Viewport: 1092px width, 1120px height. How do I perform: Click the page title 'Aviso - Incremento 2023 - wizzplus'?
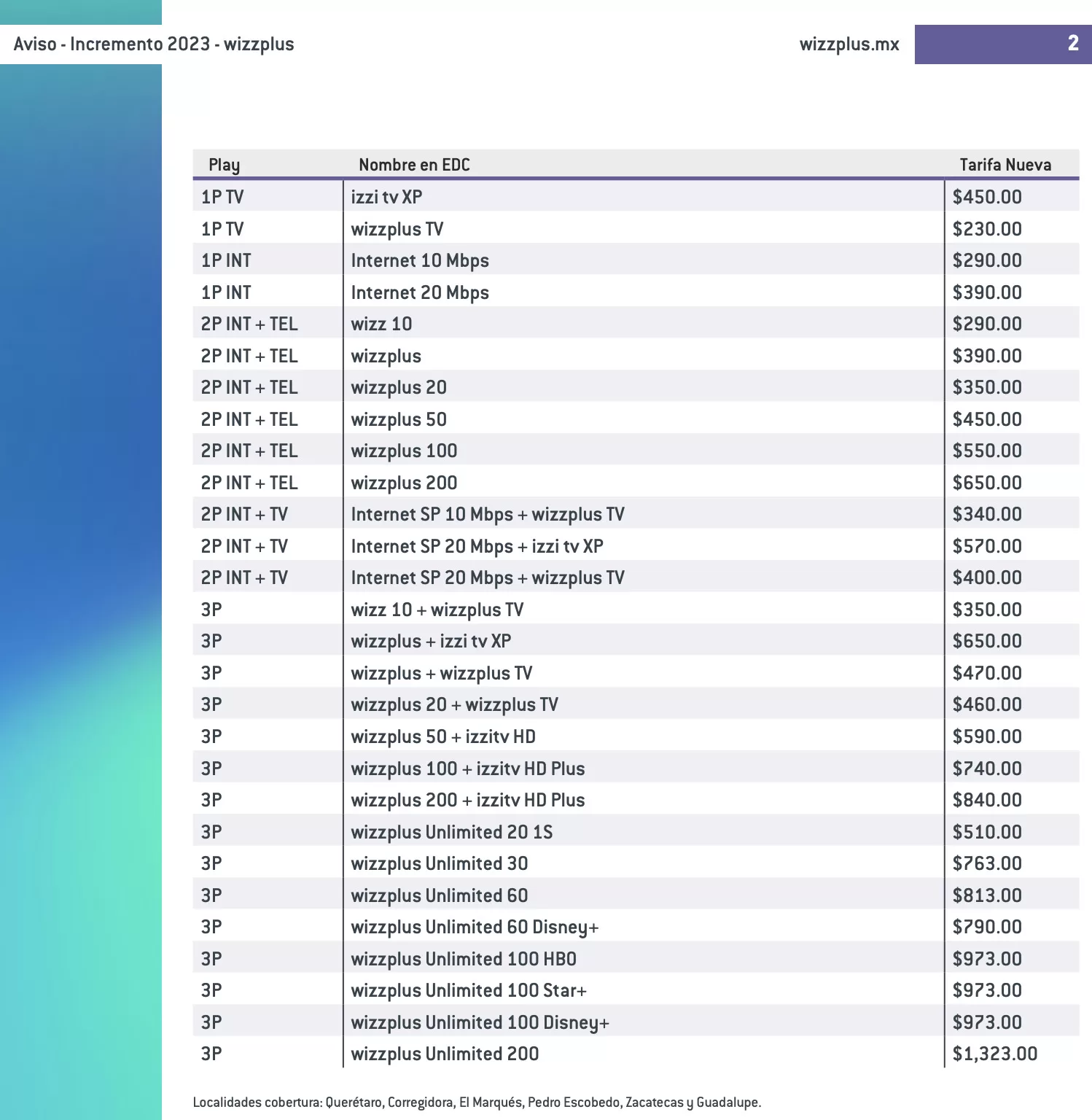coord(154,44)
